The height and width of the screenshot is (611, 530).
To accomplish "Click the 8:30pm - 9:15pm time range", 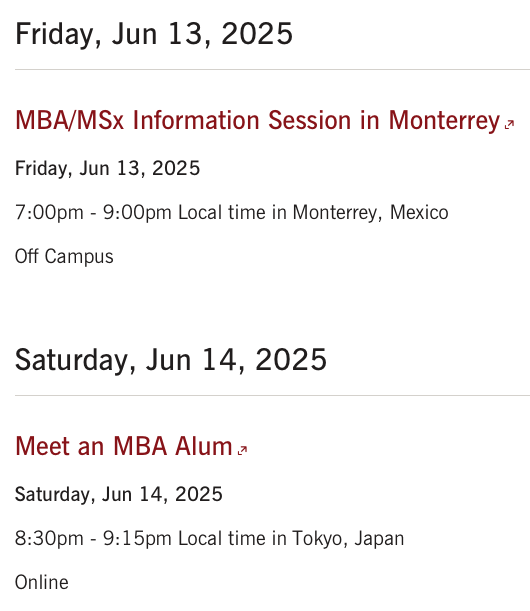I will [93, 539].
